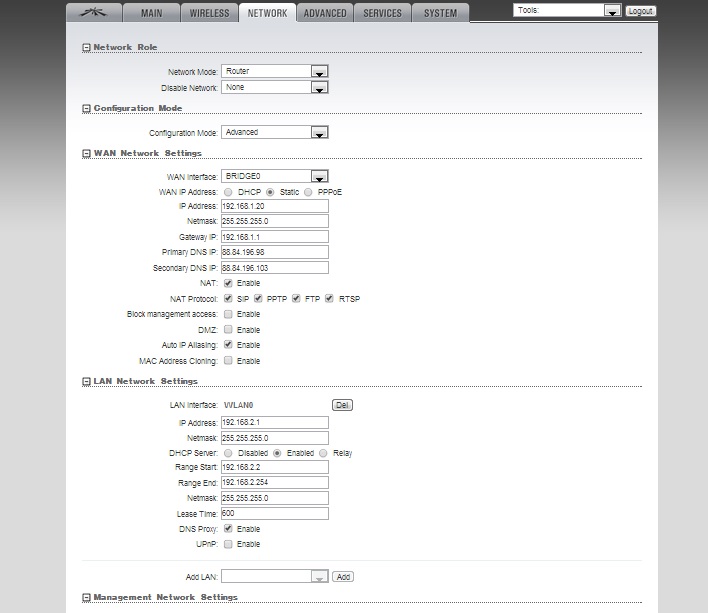Switch to the MAIN tab
The image size is (708, 613).
click(151, 13)
